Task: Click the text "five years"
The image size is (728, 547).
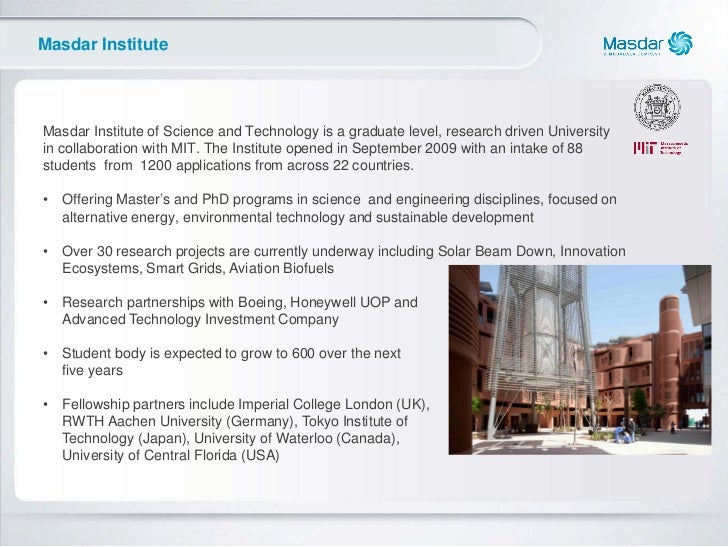Action: click(x=92, y=371)
